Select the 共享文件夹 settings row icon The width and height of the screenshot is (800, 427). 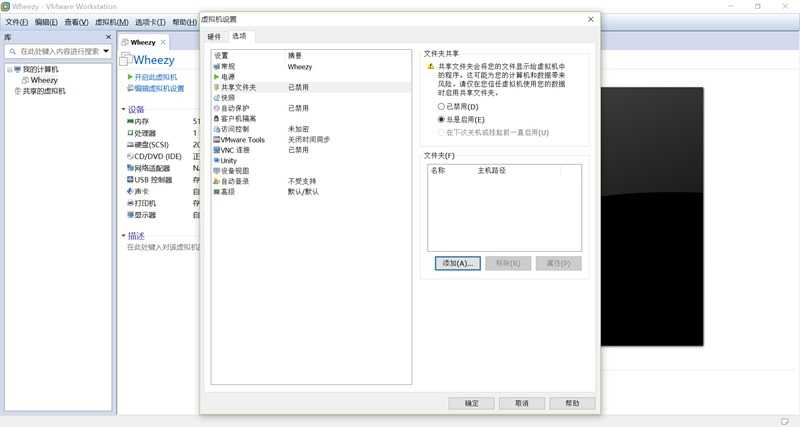coord(216,87)
